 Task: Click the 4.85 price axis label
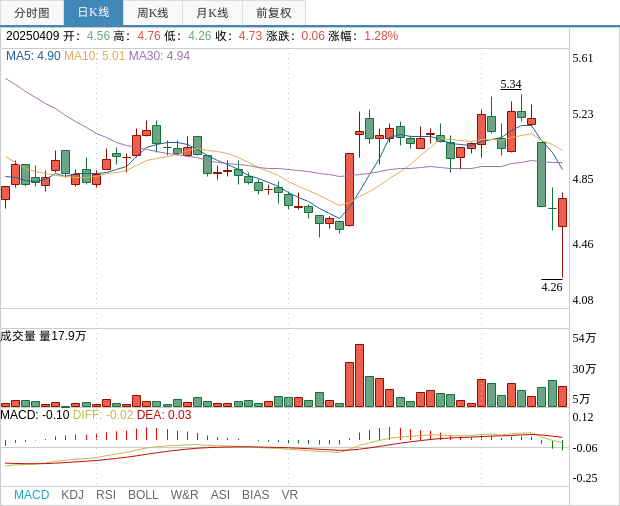[583, 179]
